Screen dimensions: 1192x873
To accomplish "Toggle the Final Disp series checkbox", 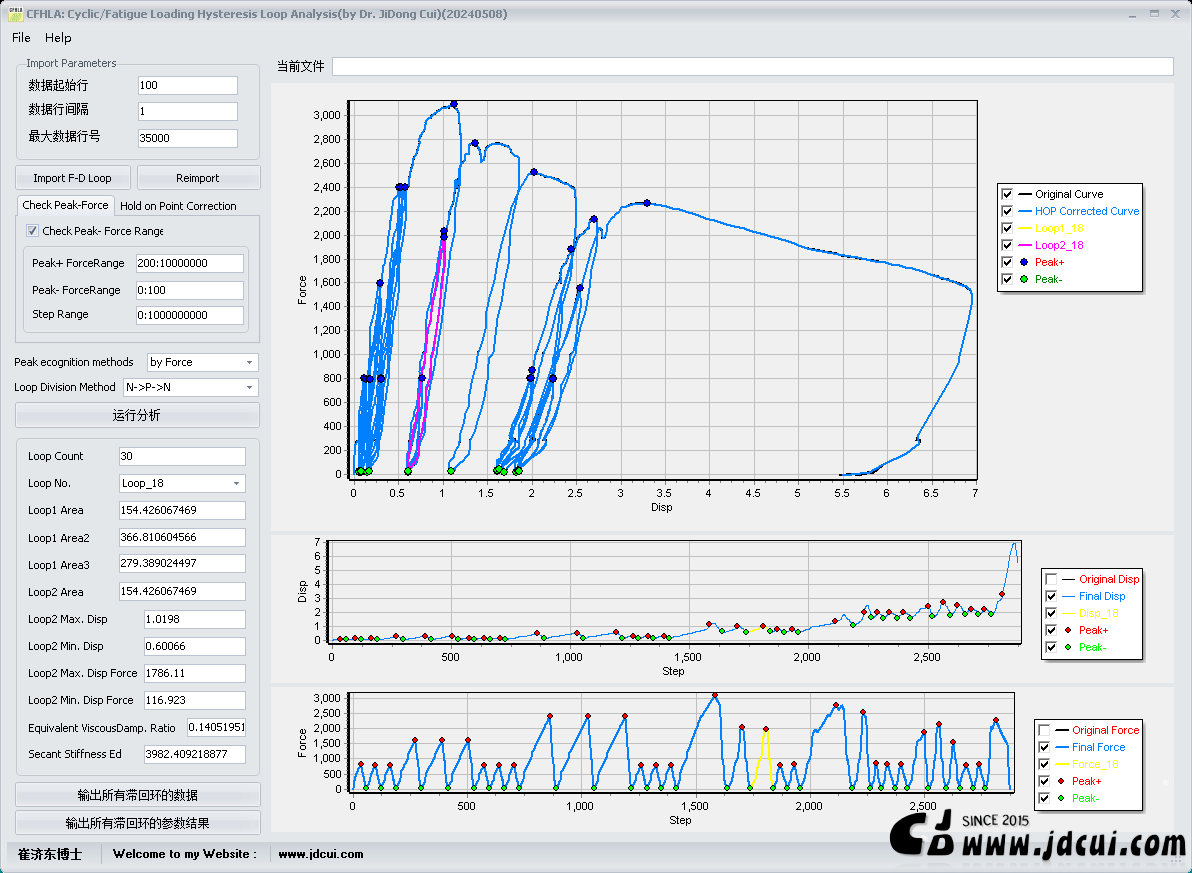I will tap(1051, 596).
